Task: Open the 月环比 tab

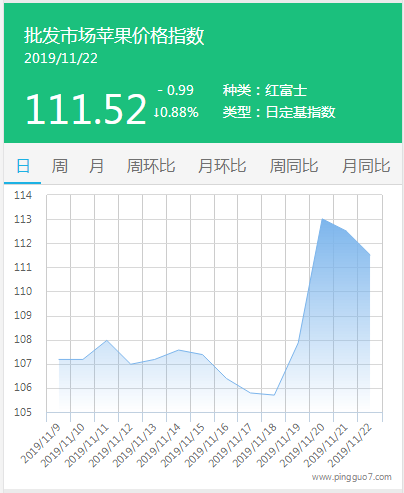Action: pyautogui.click(x=222, y=166)
